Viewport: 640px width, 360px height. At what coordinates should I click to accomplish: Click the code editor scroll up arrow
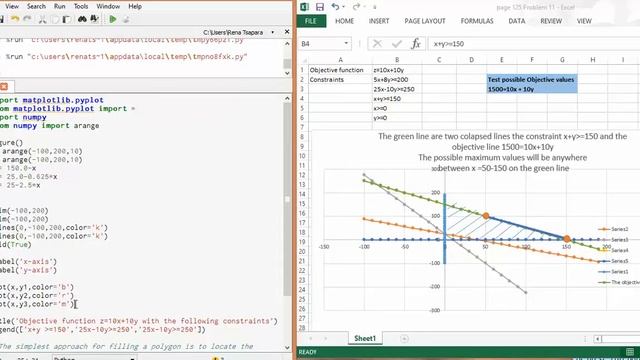[287, 98]
